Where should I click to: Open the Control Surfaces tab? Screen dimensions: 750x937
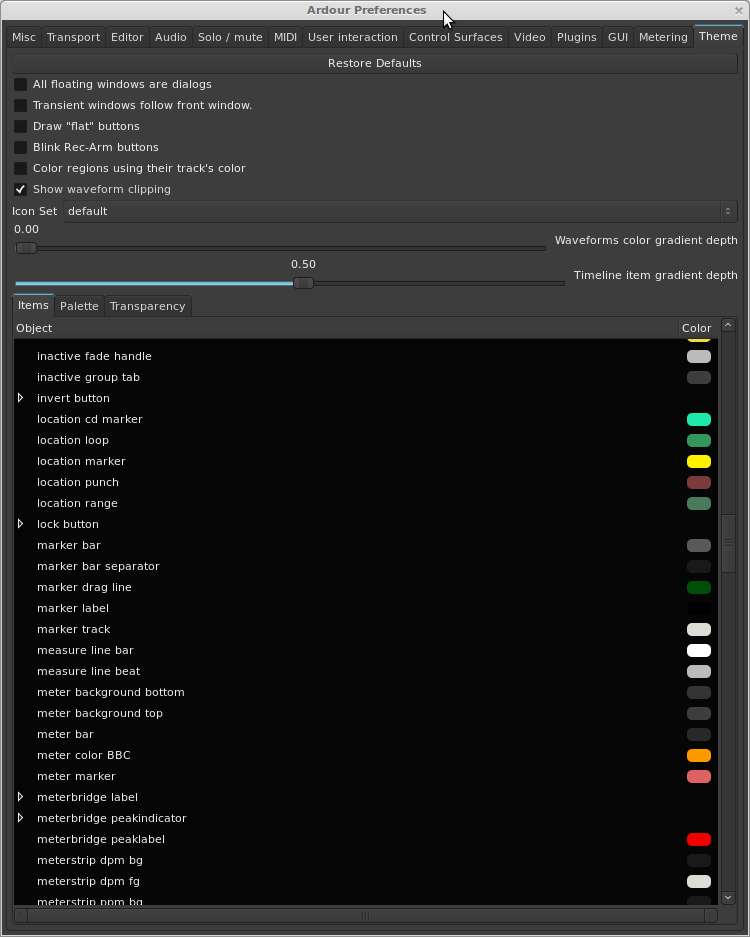[455, 37]
